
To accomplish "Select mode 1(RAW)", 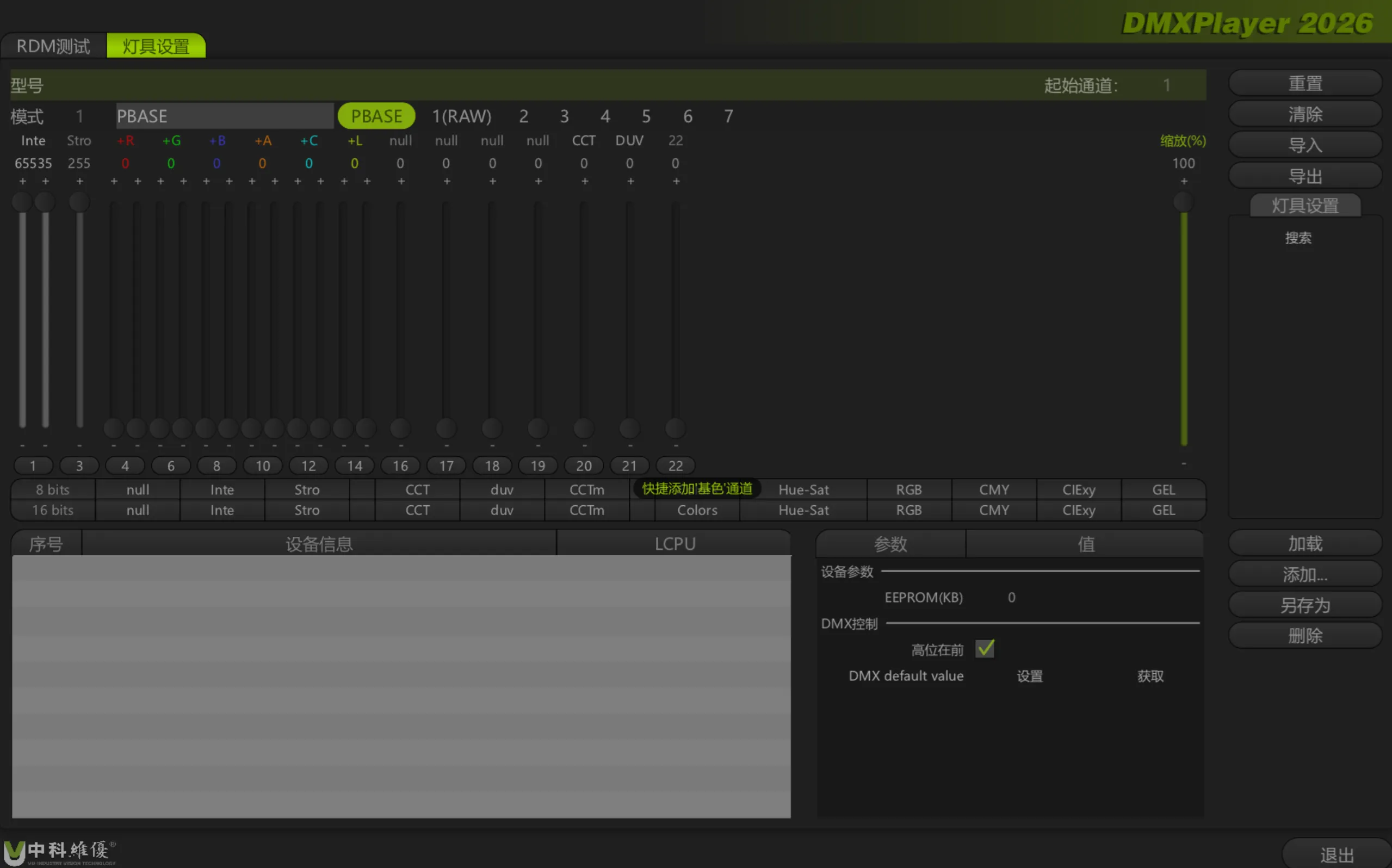I will (x=461, y=116).
